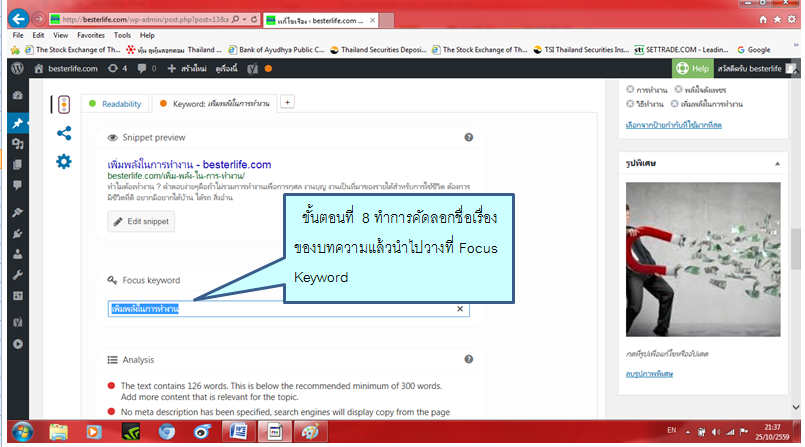Click the volume icon in system tray

[716, 432]
